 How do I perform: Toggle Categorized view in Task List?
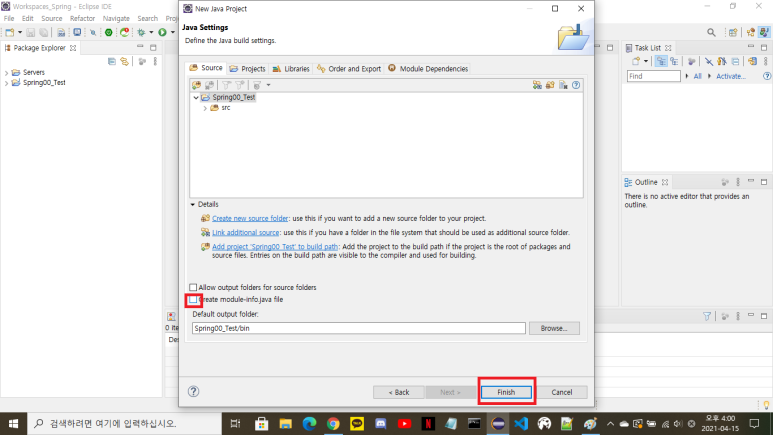pyautogui.click(x=661, y=61)
